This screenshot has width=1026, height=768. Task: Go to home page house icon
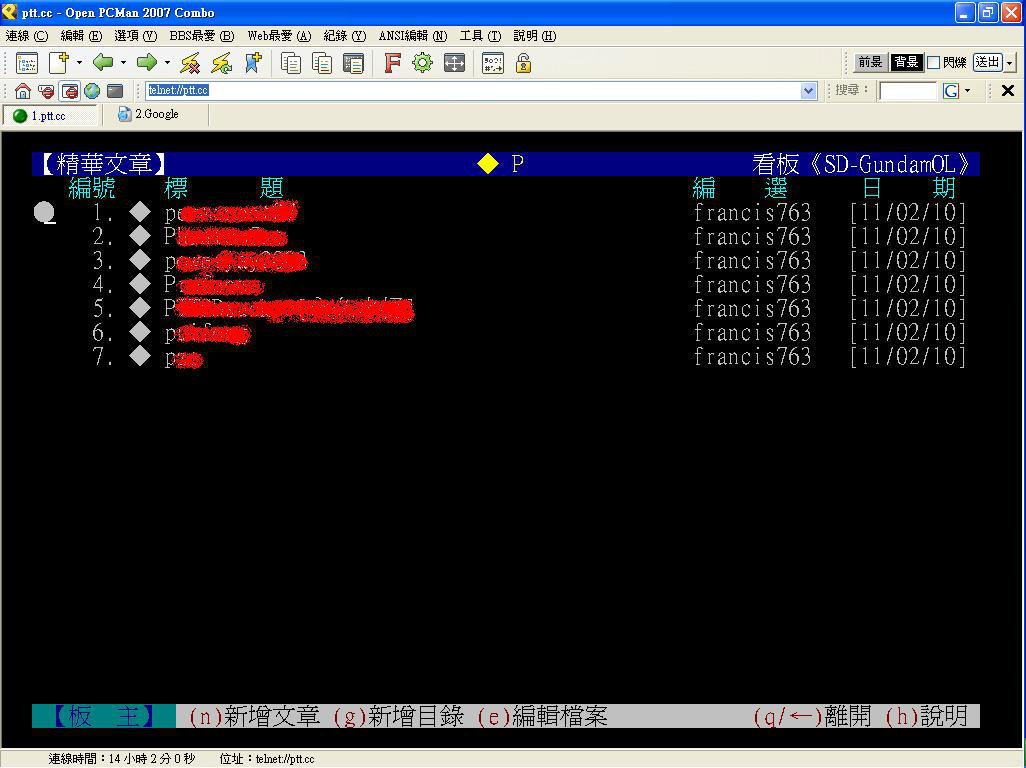[23, 91]
